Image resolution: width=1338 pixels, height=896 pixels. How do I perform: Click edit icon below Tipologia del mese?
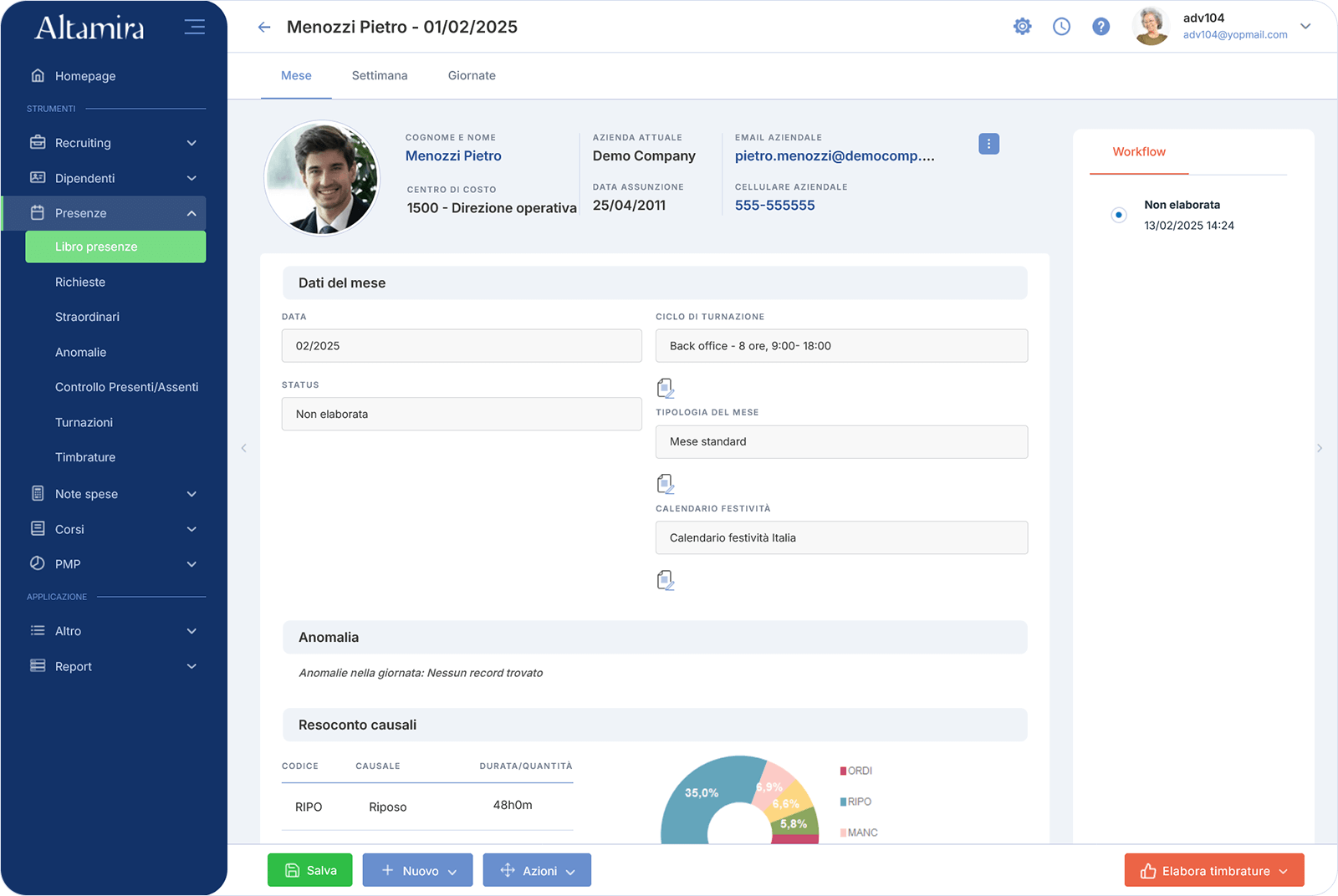[x=666, y=484]
